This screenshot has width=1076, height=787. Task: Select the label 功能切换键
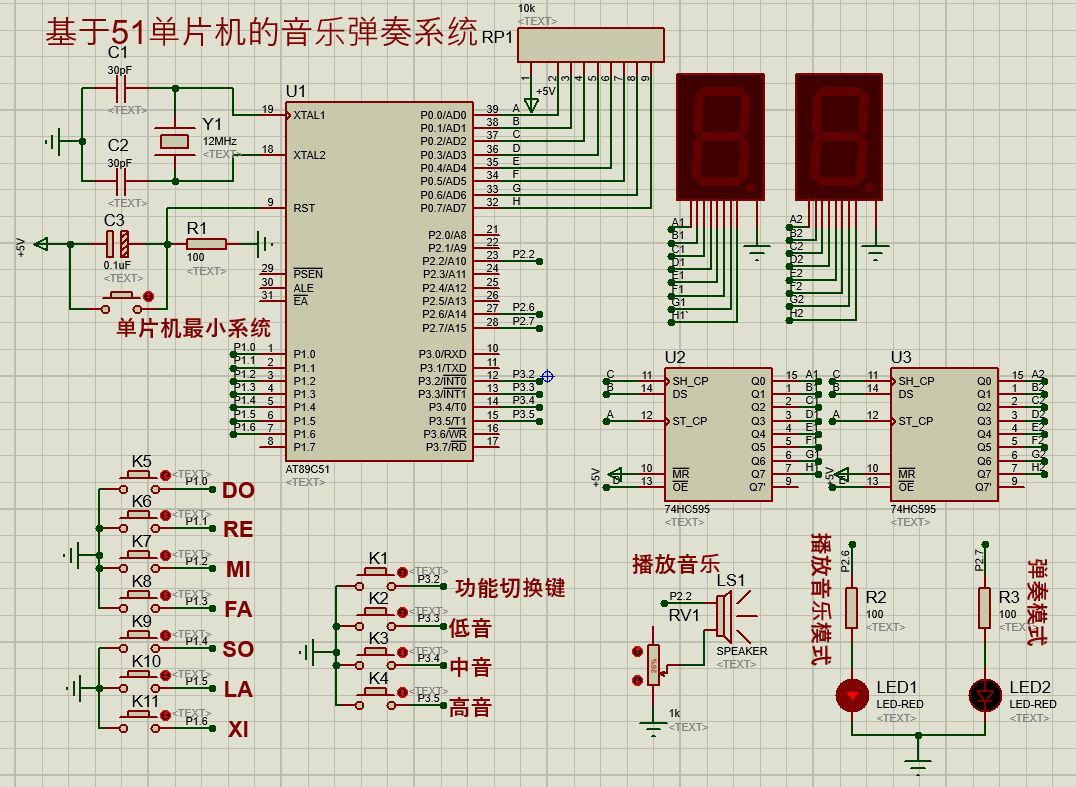(x=510, y=588)
